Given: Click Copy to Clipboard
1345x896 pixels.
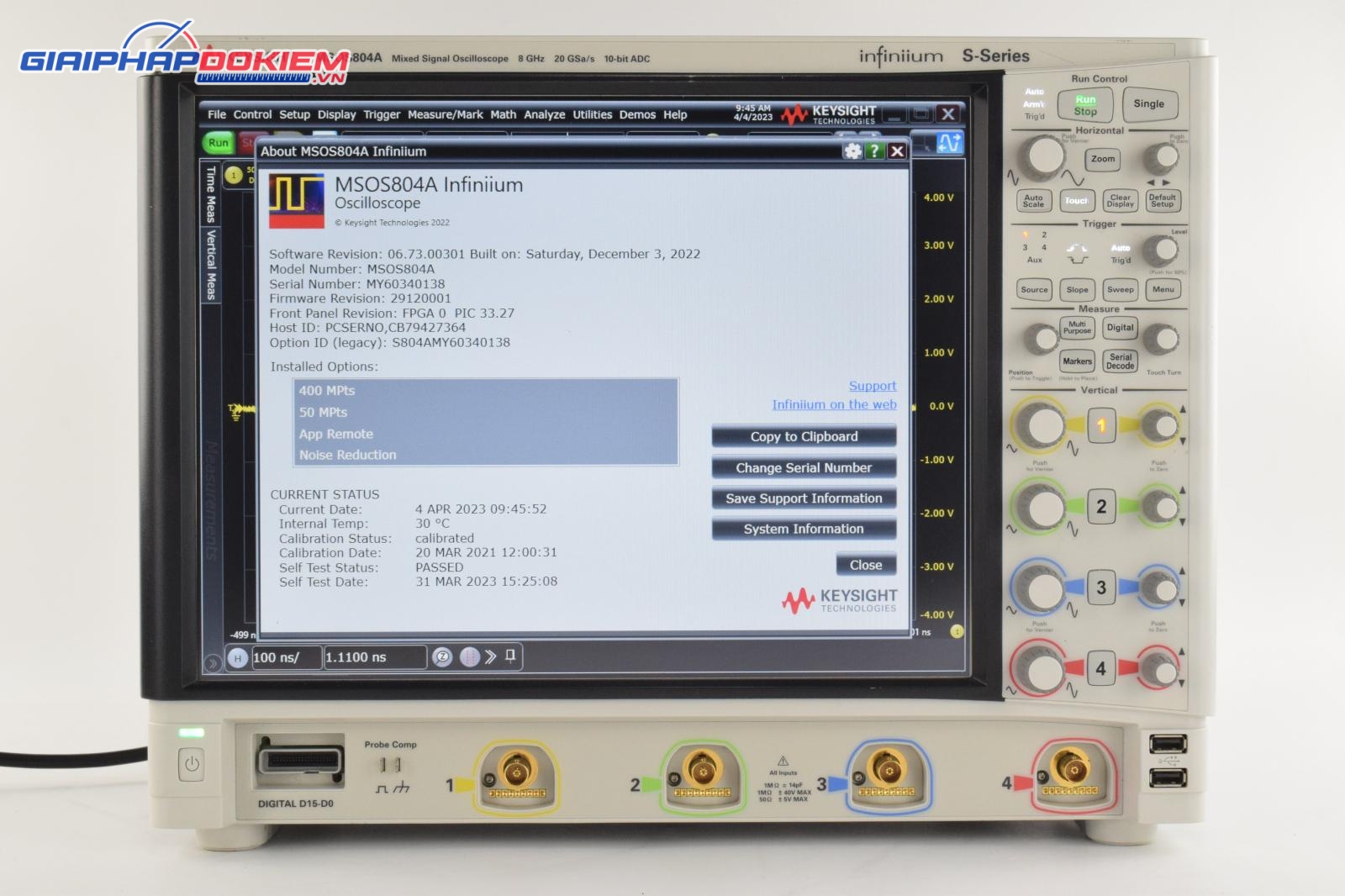Looking at the screenshot, I should click(804, 436).
